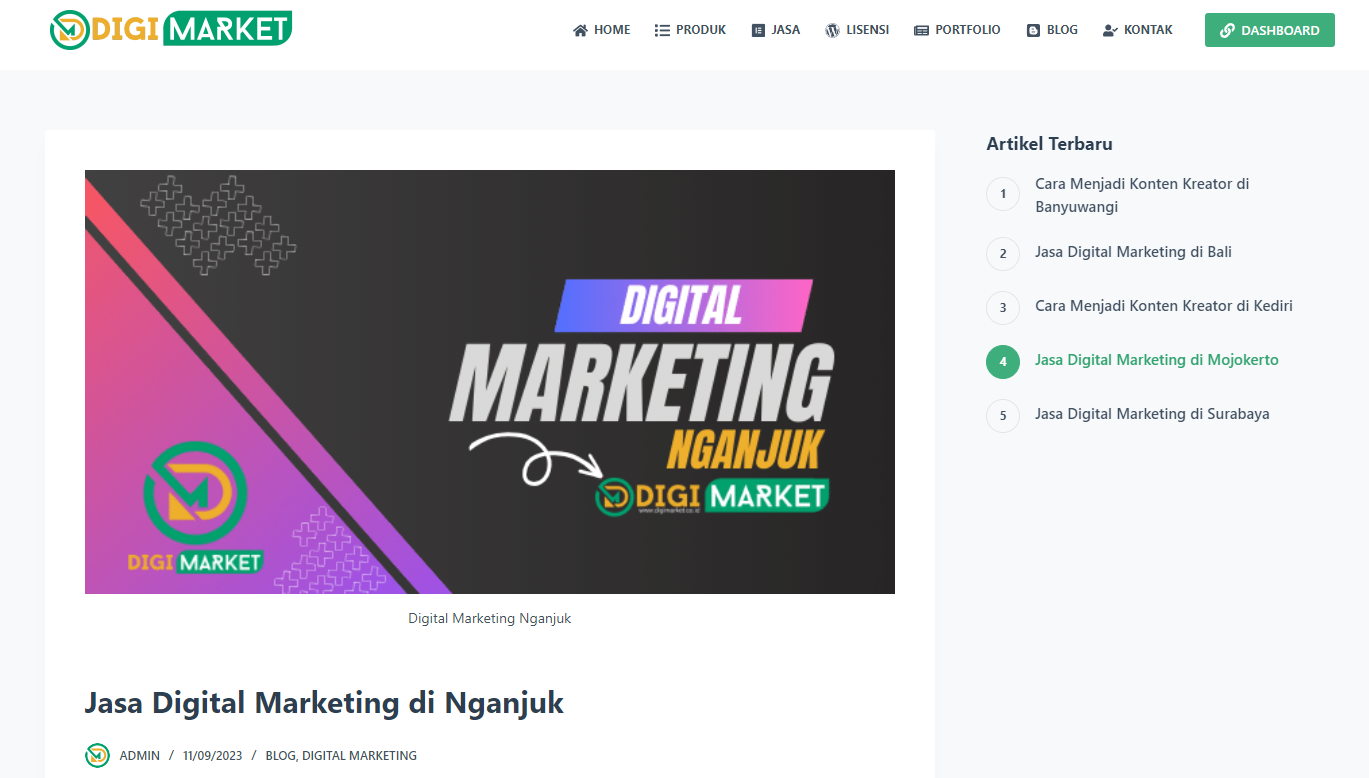Click the heading Jasa Digital Marketing di Nganjuk
The height and width of the screenshot is (778, 1369).
coord(324,703)
